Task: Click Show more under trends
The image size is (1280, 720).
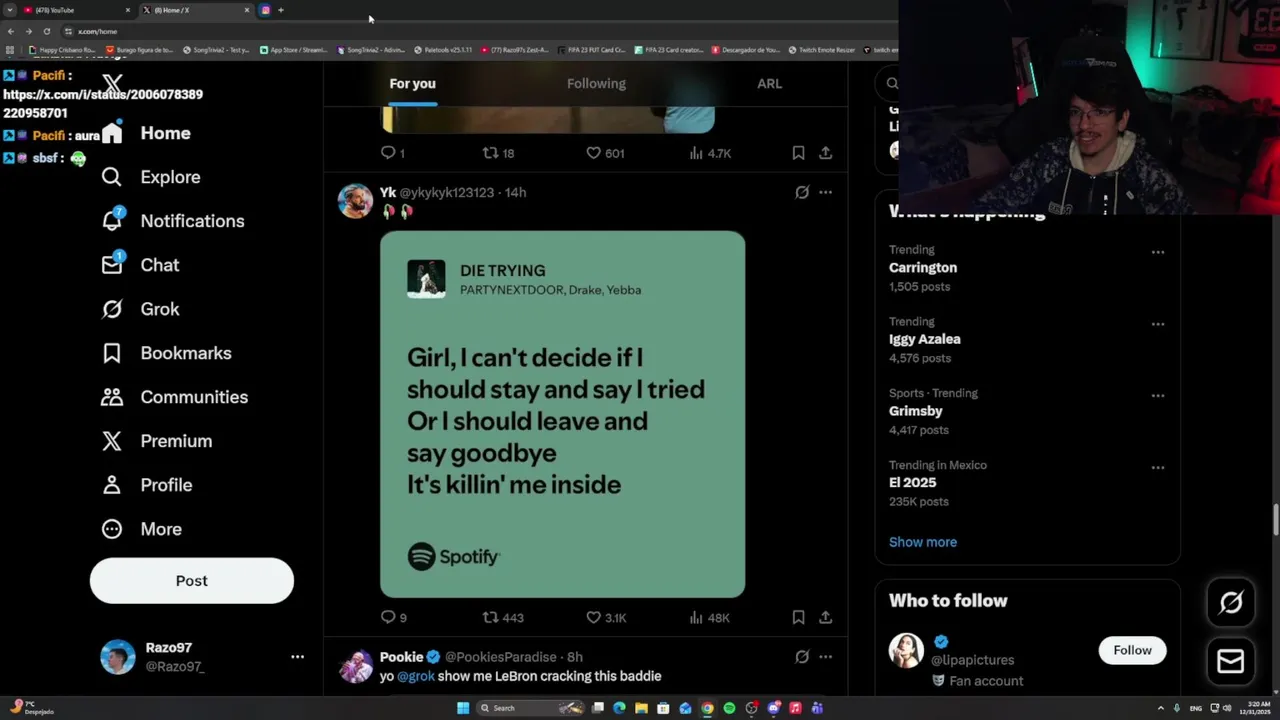Action: coord(923,542)
